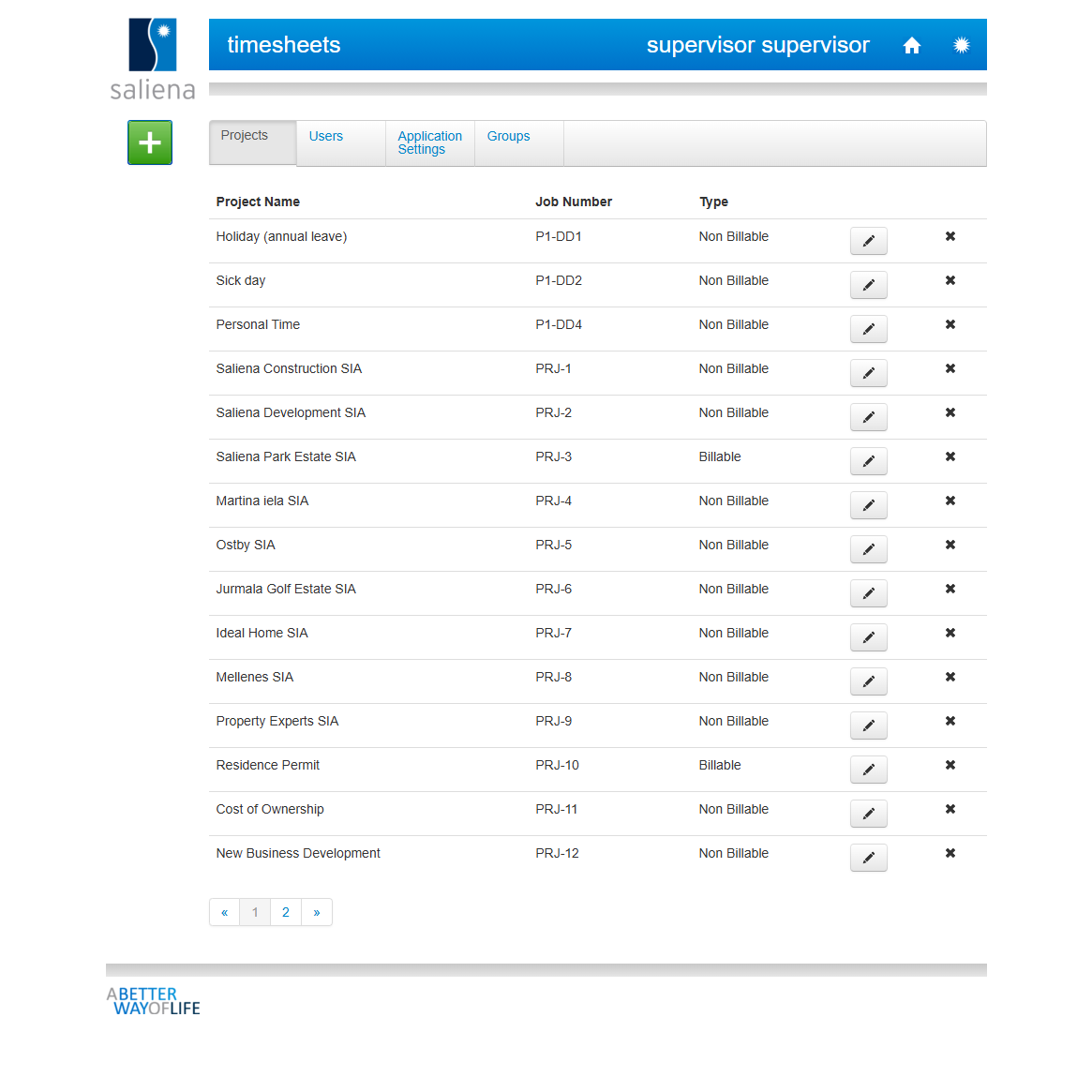This screenshot has height=1092, width=1092.
Task: Open the Application Settings tab
Action: tap(429, 142)
